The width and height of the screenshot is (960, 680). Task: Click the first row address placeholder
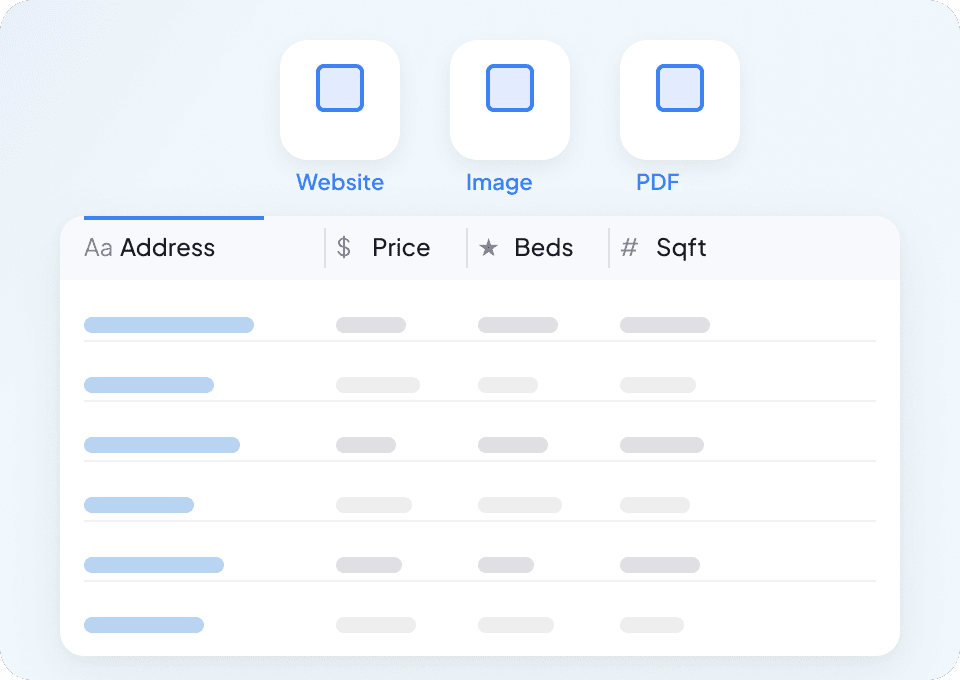point(169,325)
